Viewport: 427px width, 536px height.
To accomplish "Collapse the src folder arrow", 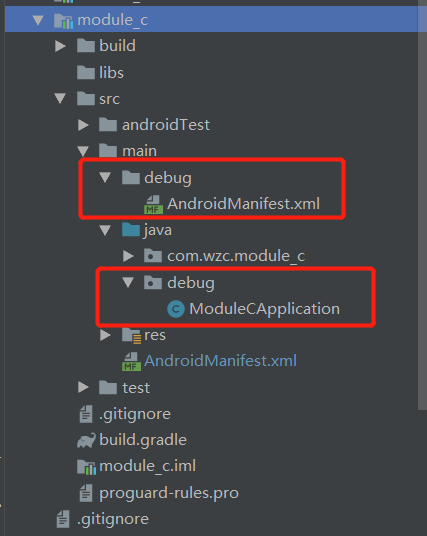I will [x=60, y=98].
